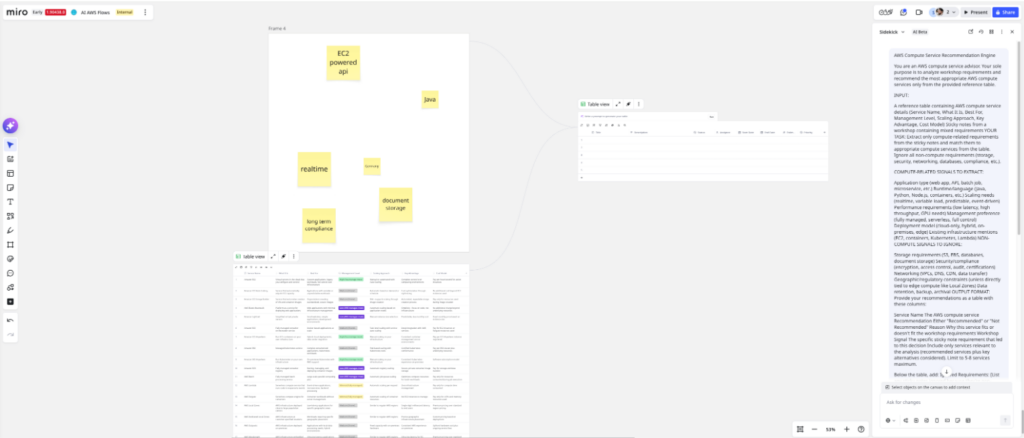
Task: Choose the Sticky note tool
Action: pos(10,187)
